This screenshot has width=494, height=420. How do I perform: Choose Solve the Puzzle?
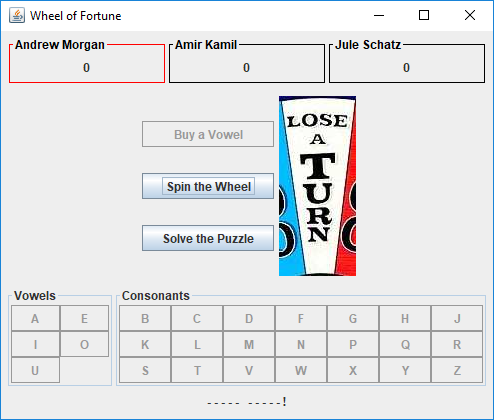click(x=208, y=238)
